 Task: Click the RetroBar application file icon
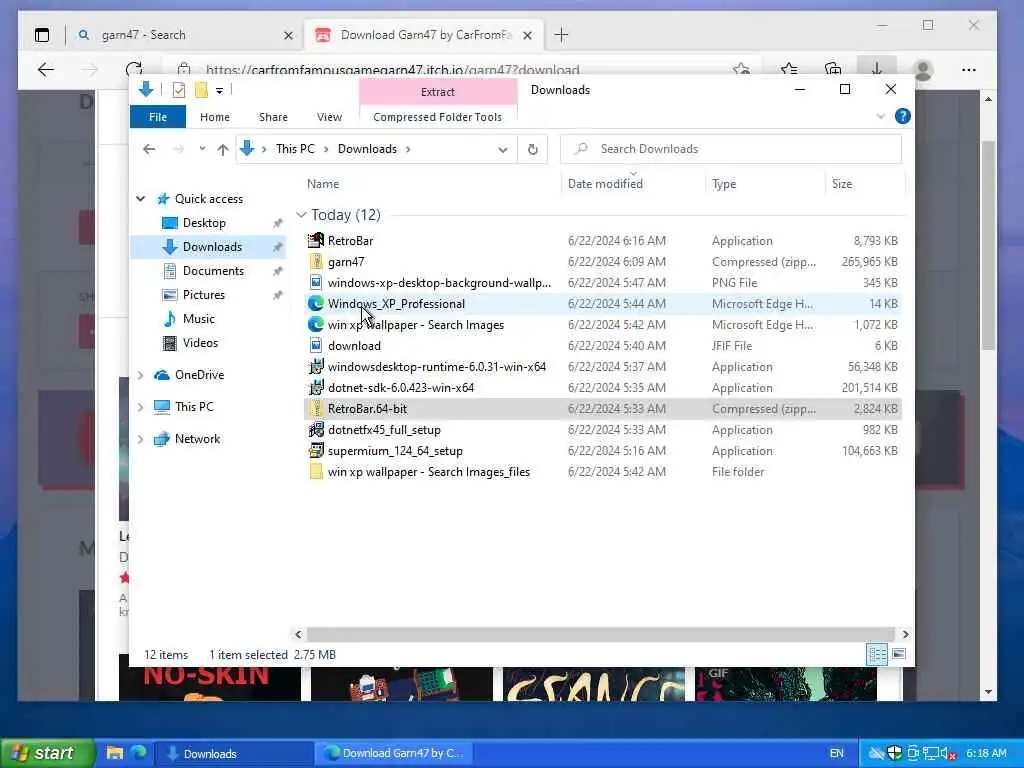(316, 240)
